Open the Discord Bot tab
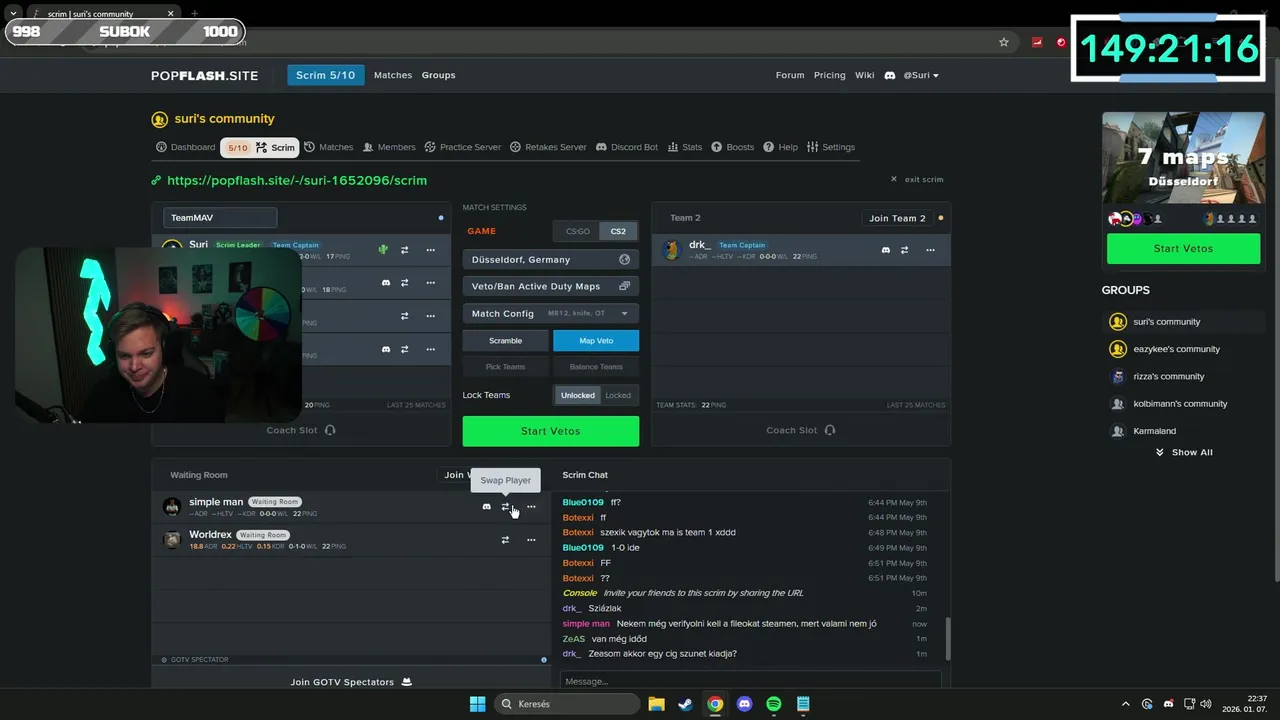The image size is (1280, 720). (627, 147)
